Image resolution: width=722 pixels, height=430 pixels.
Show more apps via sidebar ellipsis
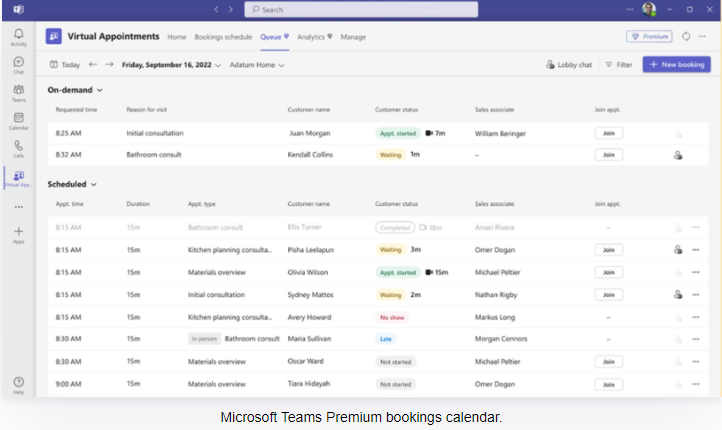click(x=18, y=207)
